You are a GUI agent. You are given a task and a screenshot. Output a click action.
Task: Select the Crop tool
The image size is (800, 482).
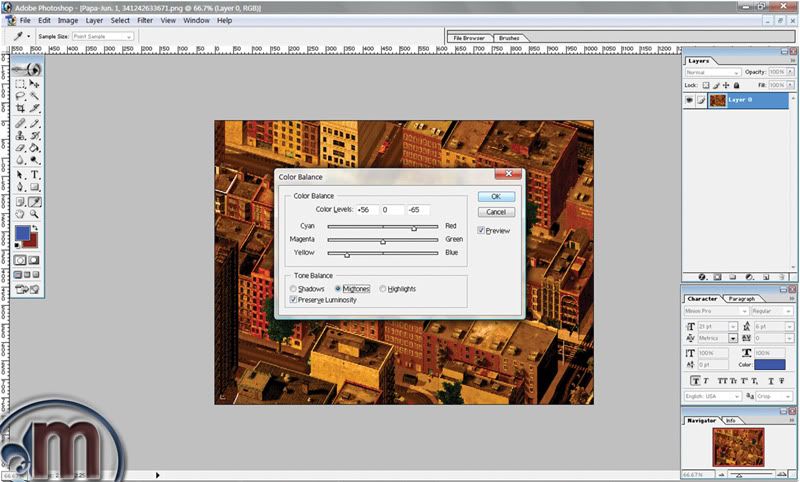[x=20, y=108]
